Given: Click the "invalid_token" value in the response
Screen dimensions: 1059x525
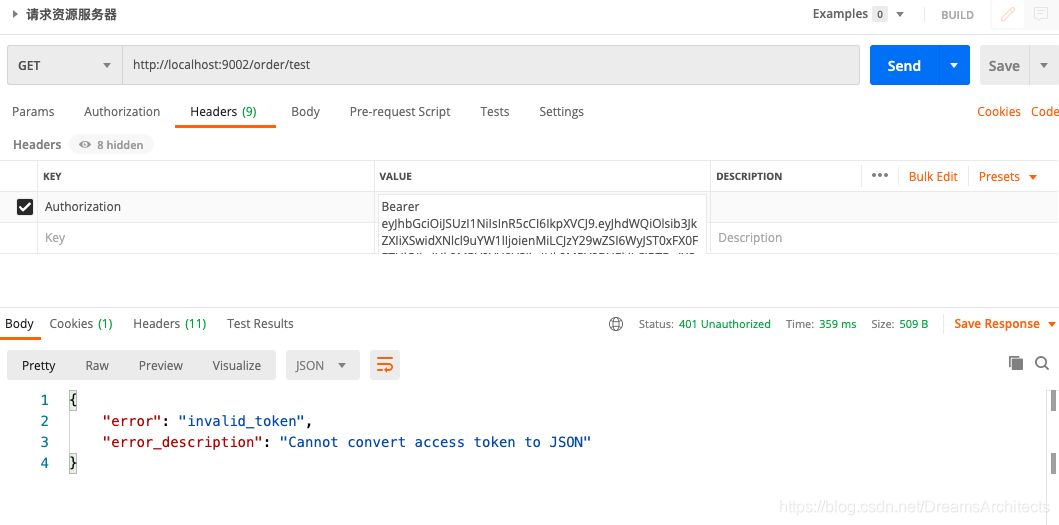Looking at the screenshot, I should tap(242, 421).
